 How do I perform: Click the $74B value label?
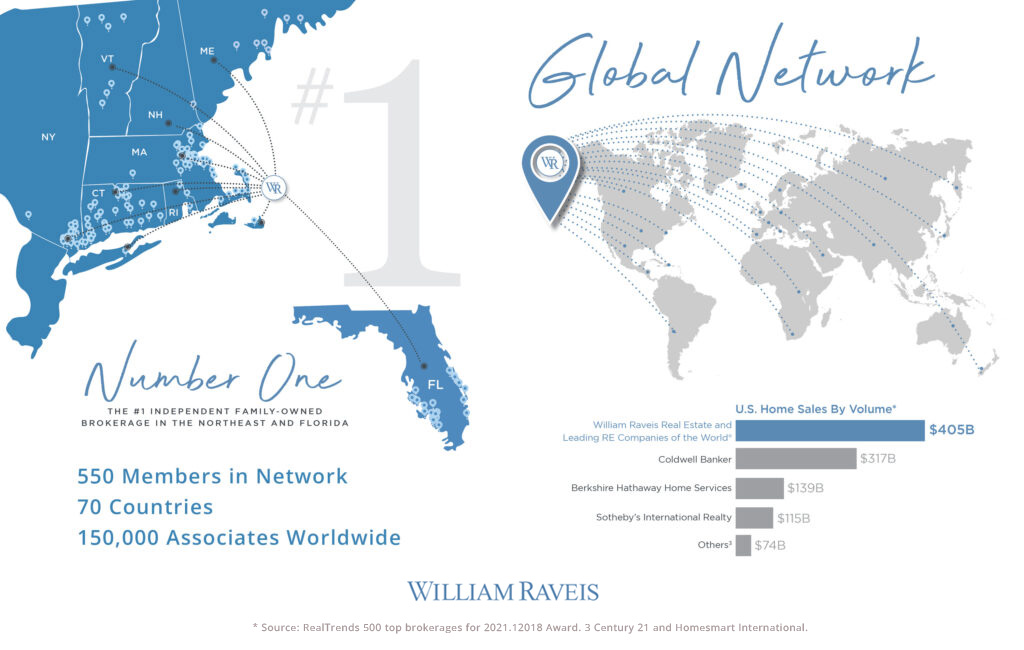click(770, 545)
